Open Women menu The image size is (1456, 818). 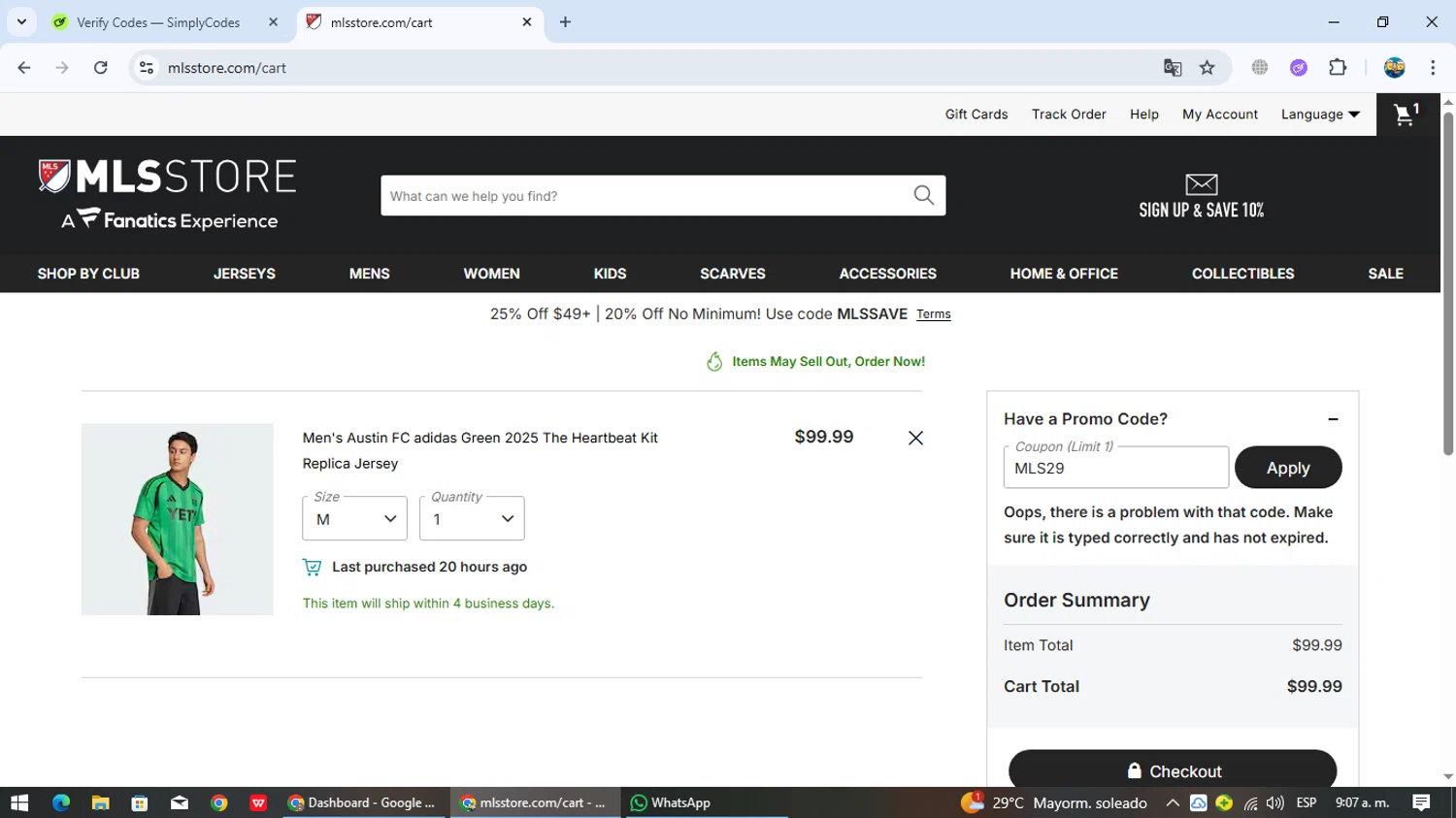tap(491, 274)
